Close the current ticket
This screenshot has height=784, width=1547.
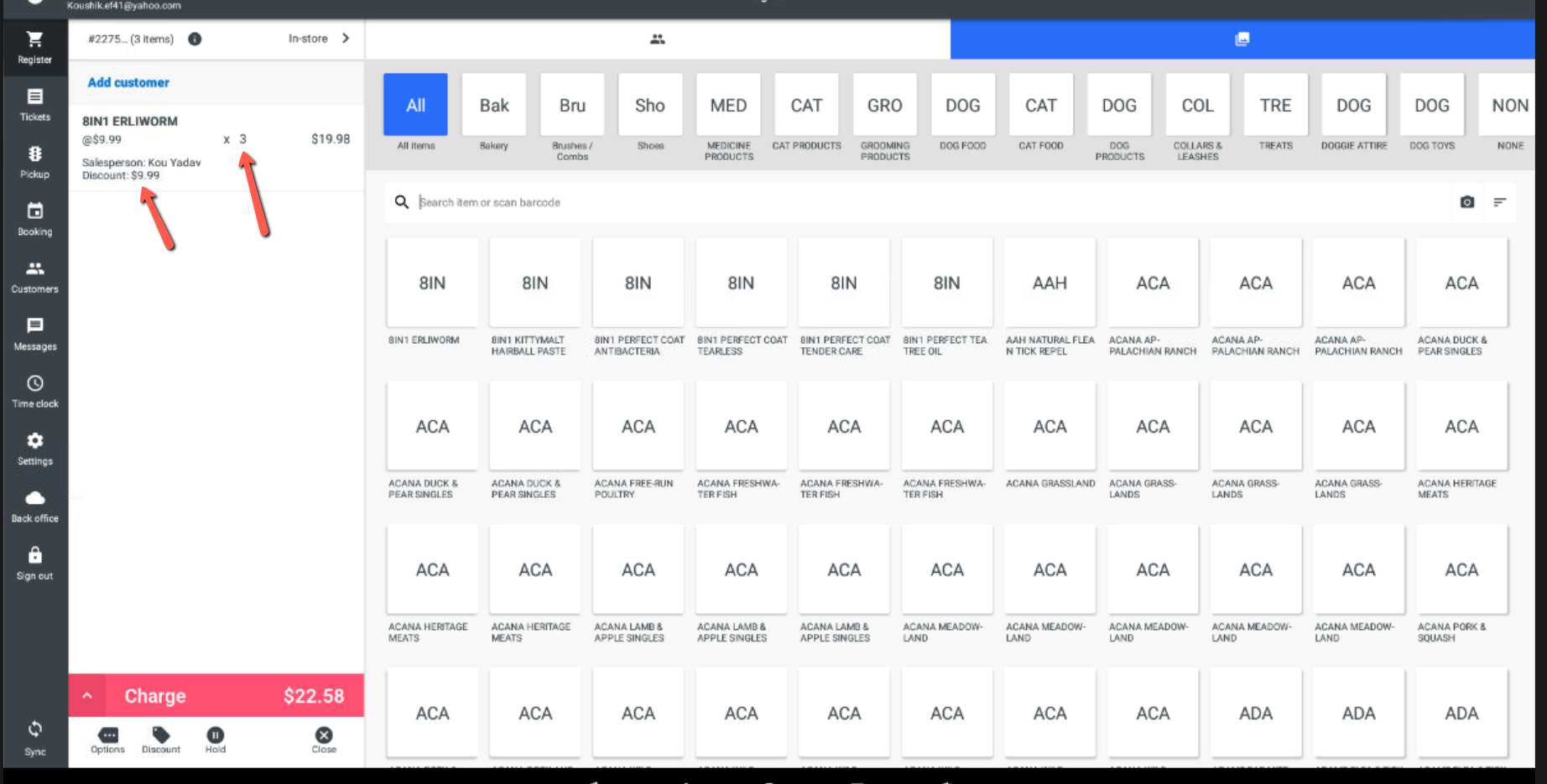tap(324, 740)
